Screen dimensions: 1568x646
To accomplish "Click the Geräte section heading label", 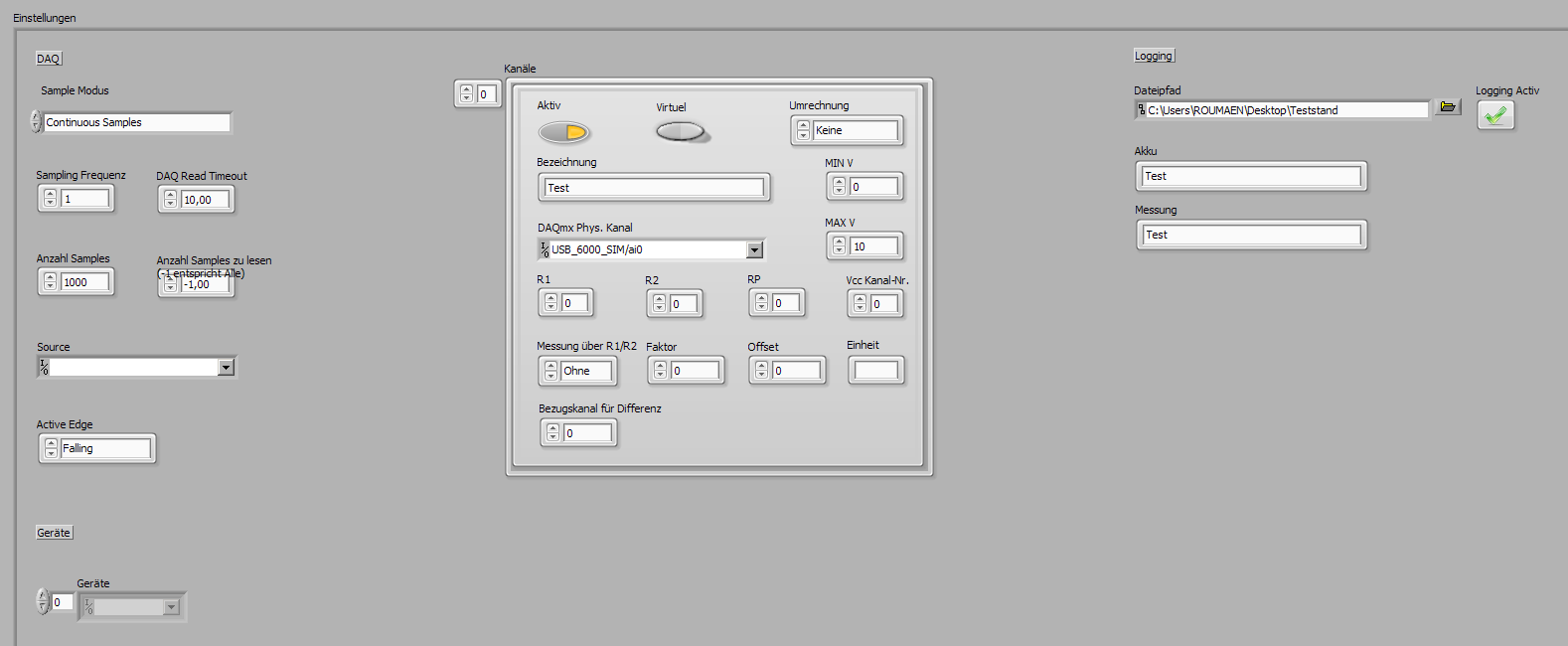I will (54, 533).
